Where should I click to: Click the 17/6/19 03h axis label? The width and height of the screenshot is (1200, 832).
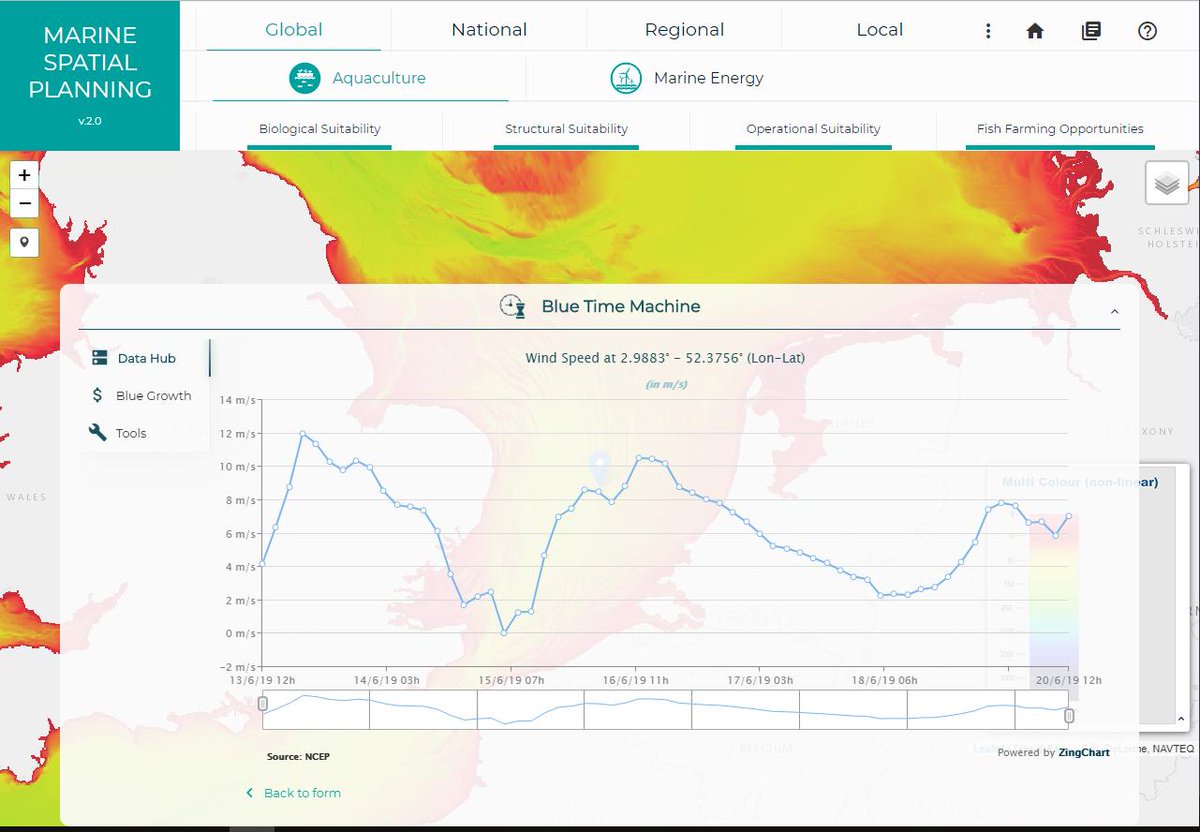pyautogui.click(x=760, y=680)
